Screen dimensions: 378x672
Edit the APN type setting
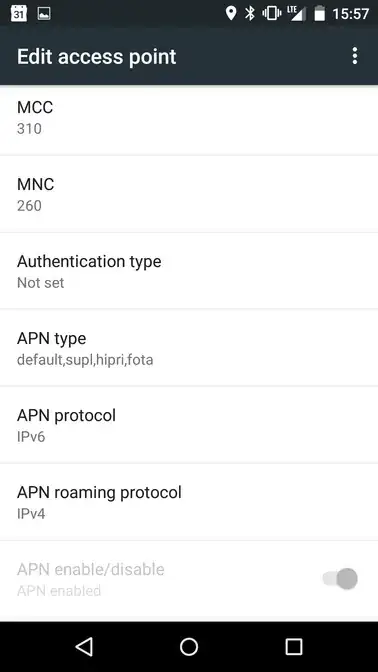point(189,348)
